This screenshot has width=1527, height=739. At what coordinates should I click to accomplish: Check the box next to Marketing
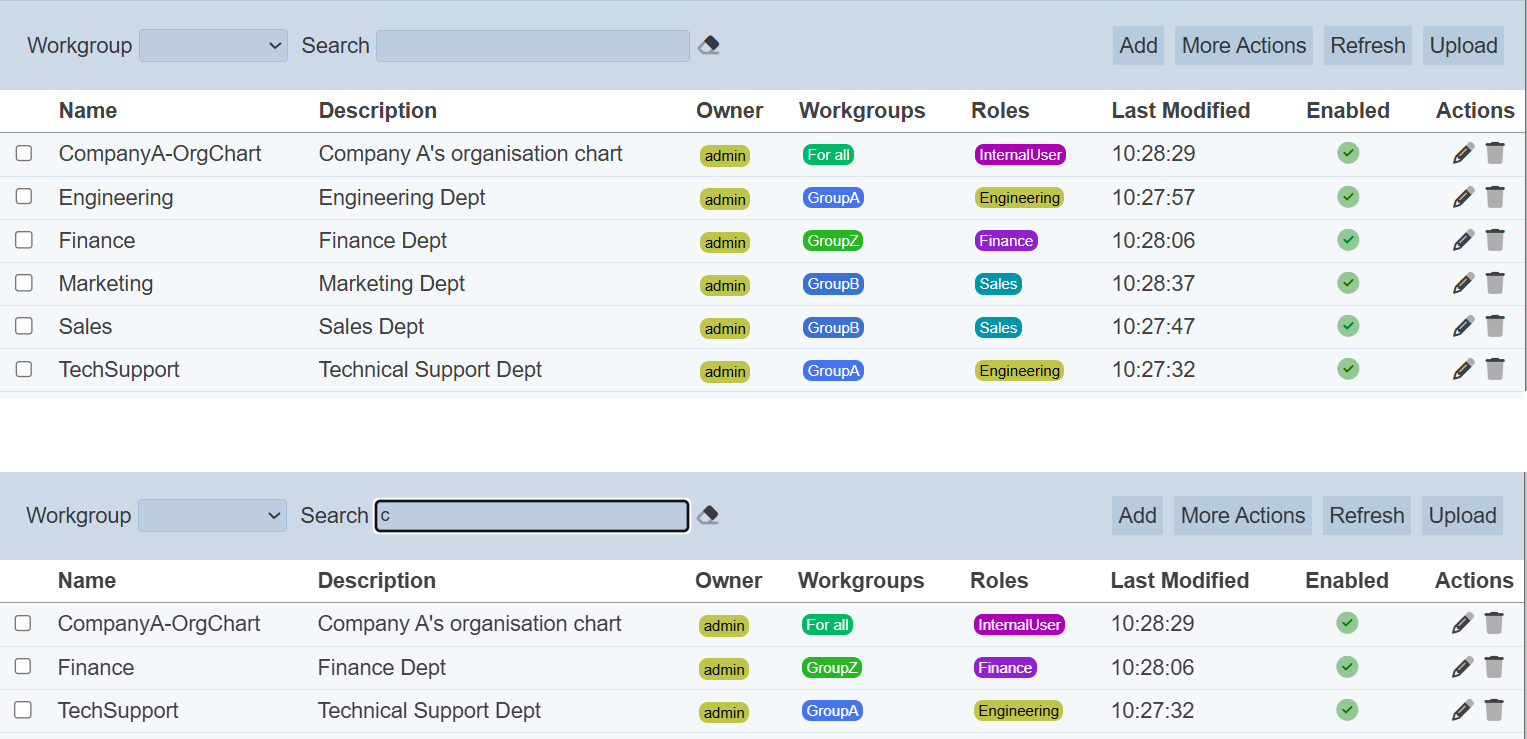point(24,283)
